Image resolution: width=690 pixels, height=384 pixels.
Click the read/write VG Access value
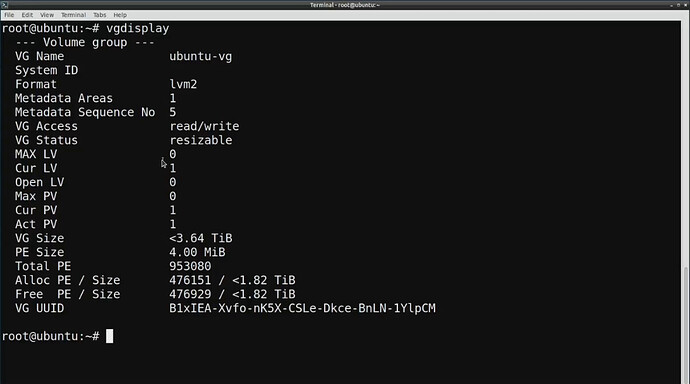click(x=204, y=126)
